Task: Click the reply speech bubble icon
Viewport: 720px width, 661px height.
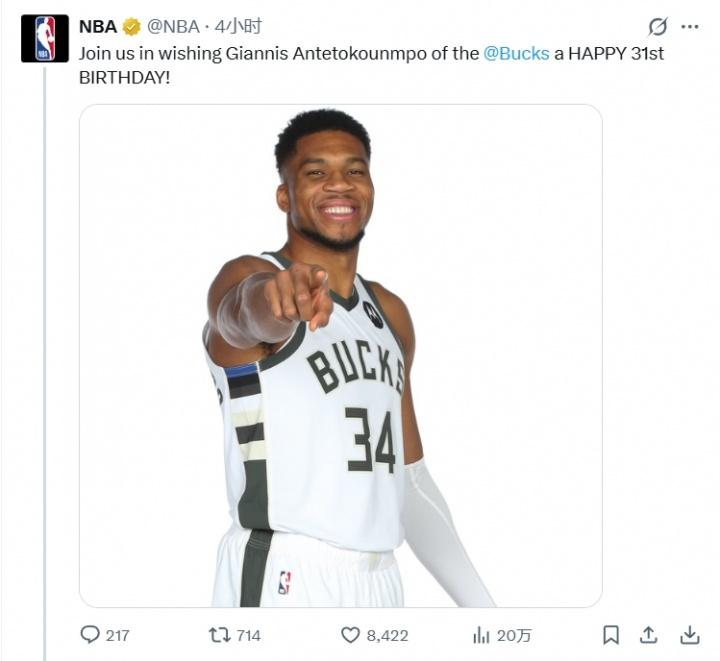Action: click(x=90, y=635)
